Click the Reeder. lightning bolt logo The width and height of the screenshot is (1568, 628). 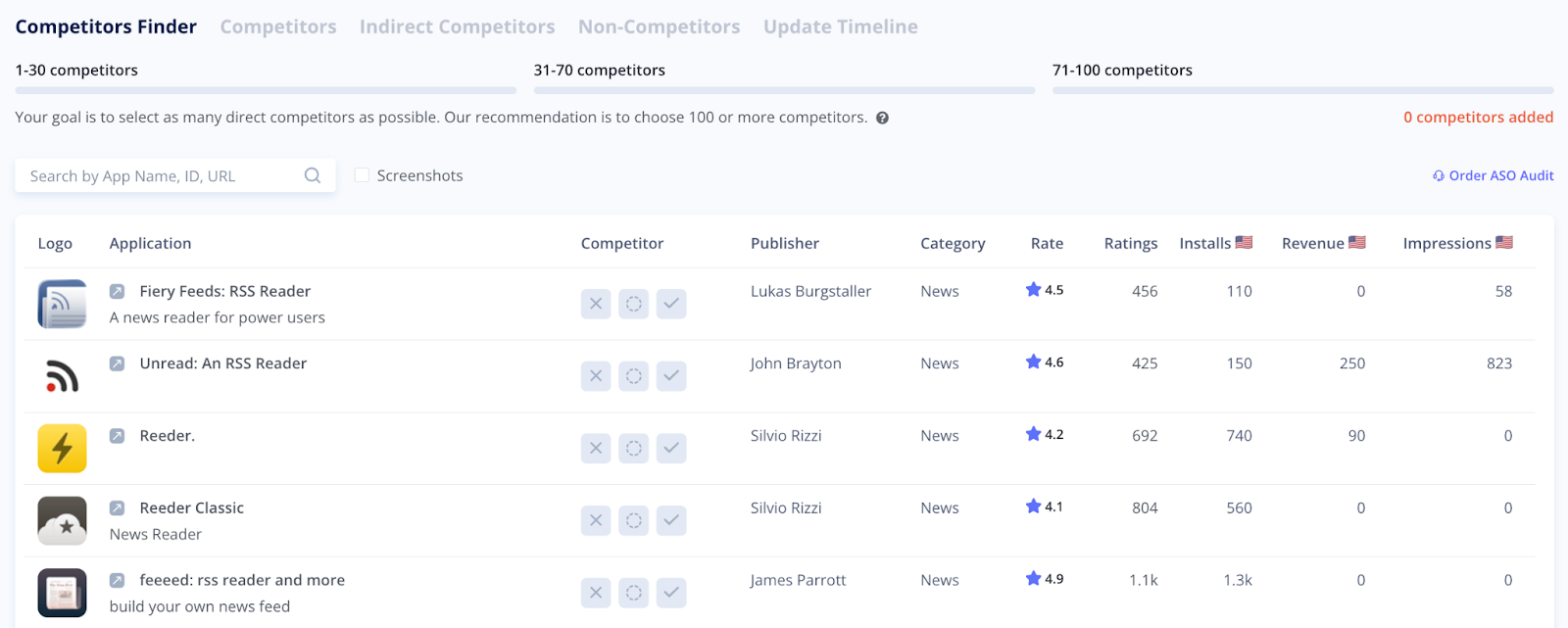coord(62,449)
